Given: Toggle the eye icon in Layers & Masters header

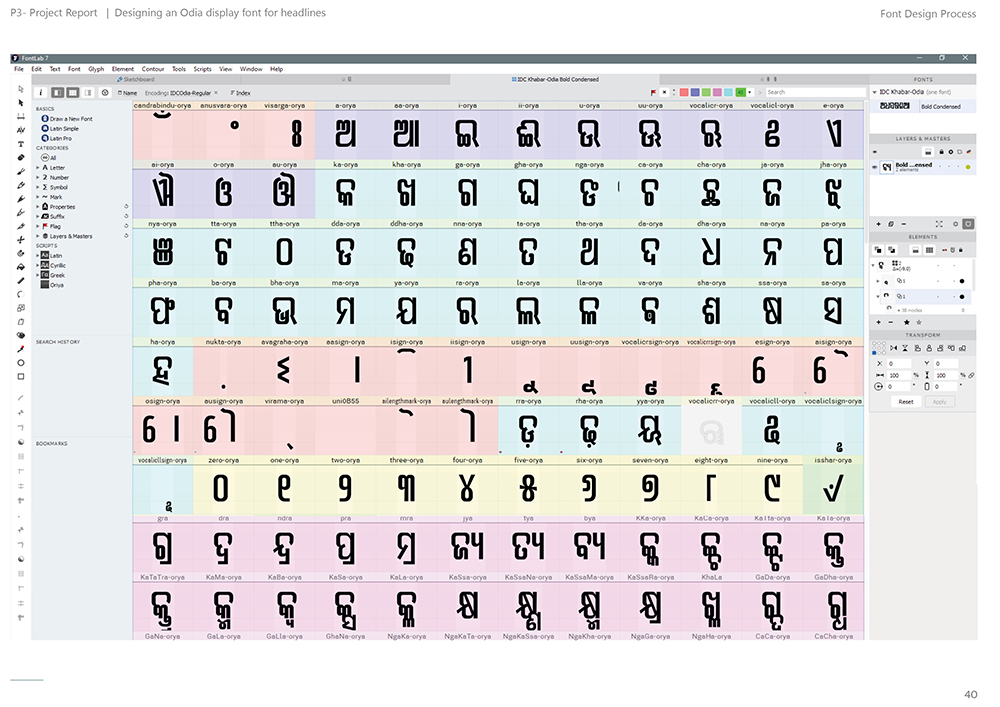Looking at the screenshot, I should [875, 152].
